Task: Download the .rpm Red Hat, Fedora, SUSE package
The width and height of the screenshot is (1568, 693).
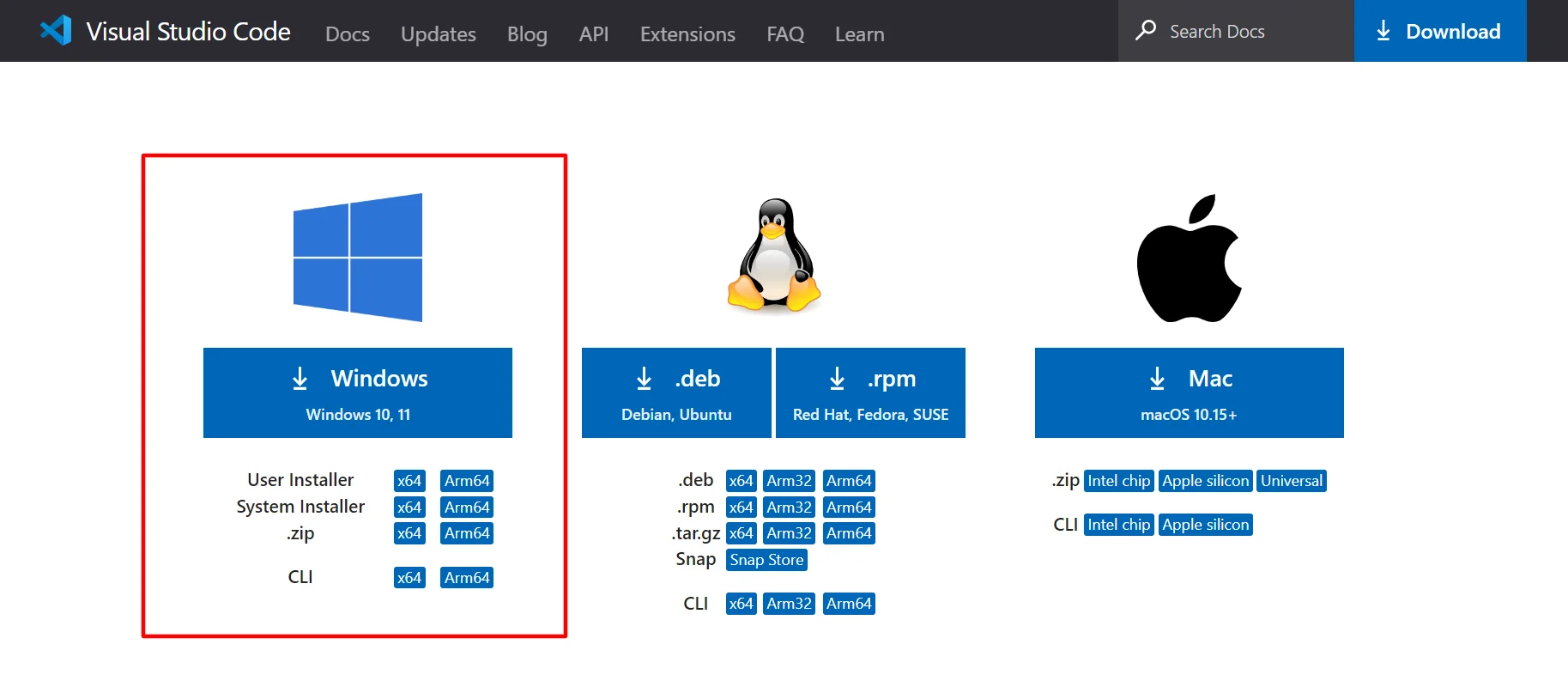Action: [x=870, y=392]
